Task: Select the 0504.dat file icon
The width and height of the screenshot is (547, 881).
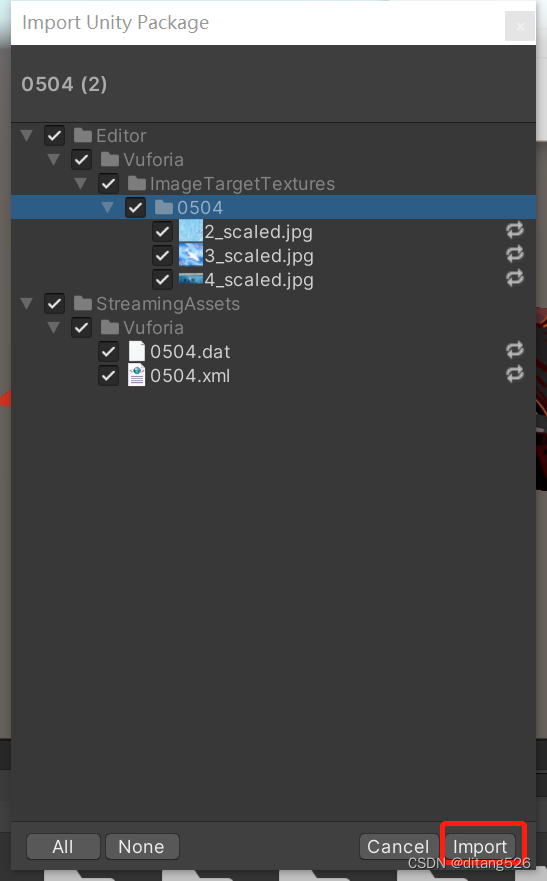Action: click(136, 351)
